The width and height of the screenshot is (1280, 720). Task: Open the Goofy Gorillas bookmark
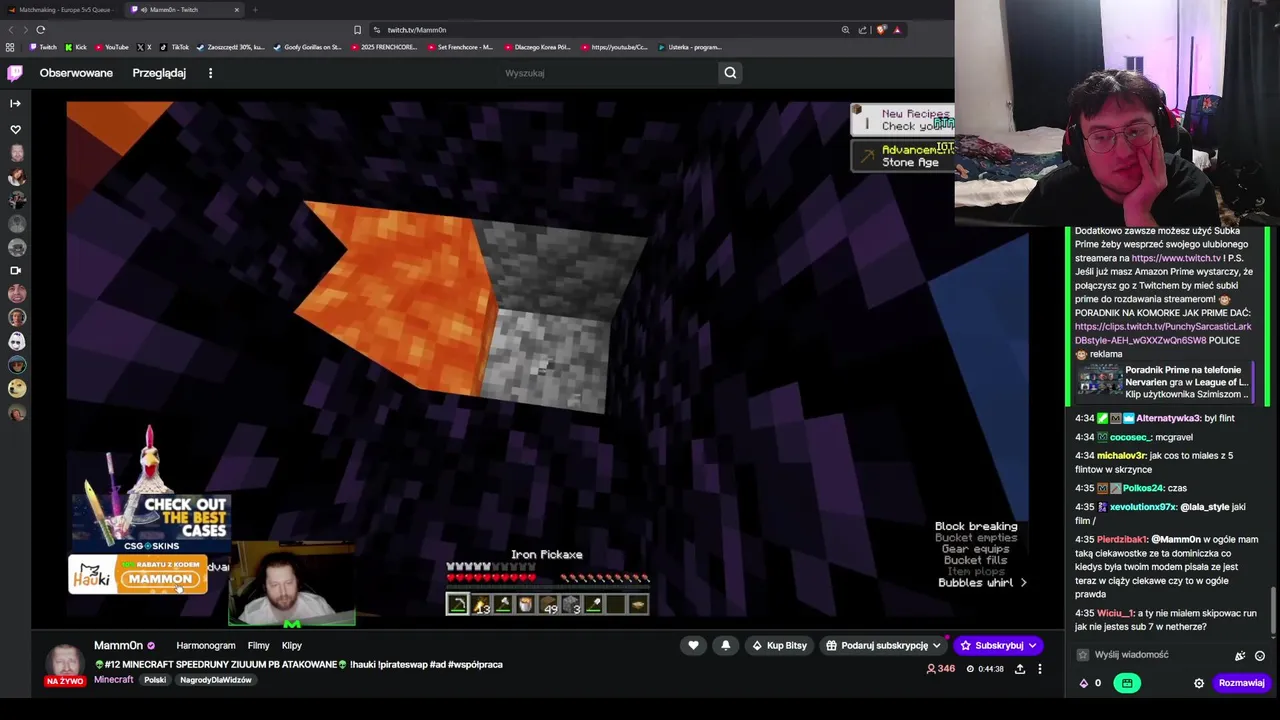pyautogui.click(x=308, y=47)
